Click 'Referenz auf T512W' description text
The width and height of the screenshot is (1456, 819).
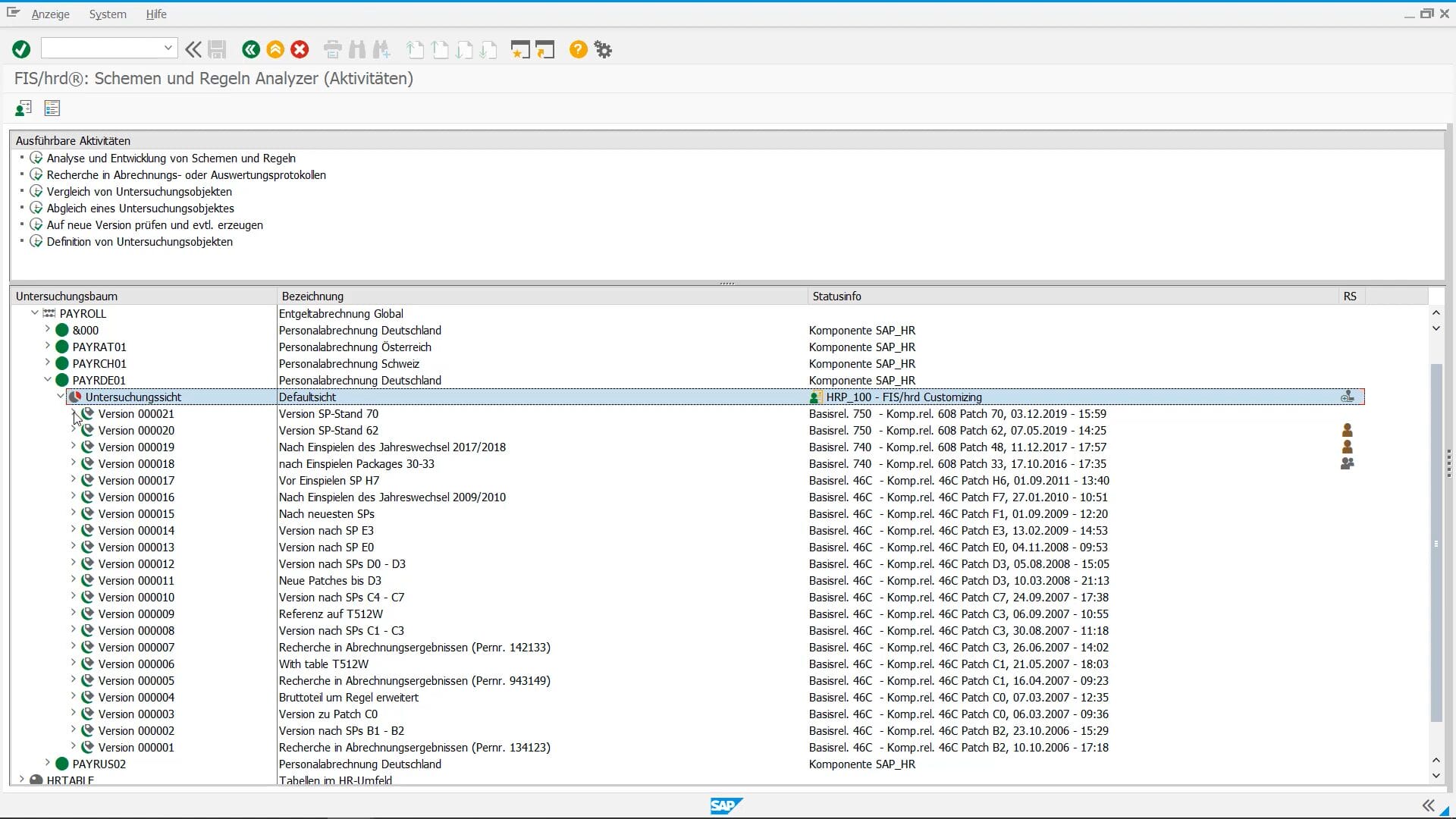[331, 614]
